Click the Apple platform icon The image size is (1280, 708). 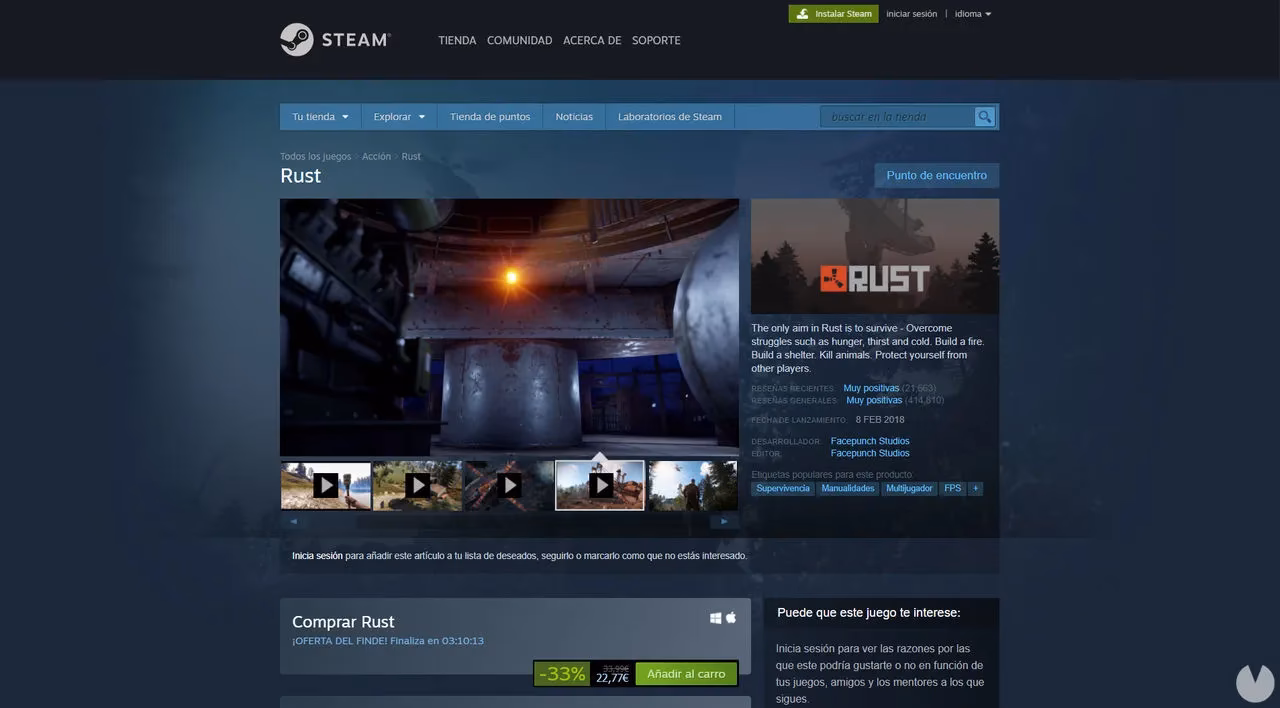click(731, 618)
